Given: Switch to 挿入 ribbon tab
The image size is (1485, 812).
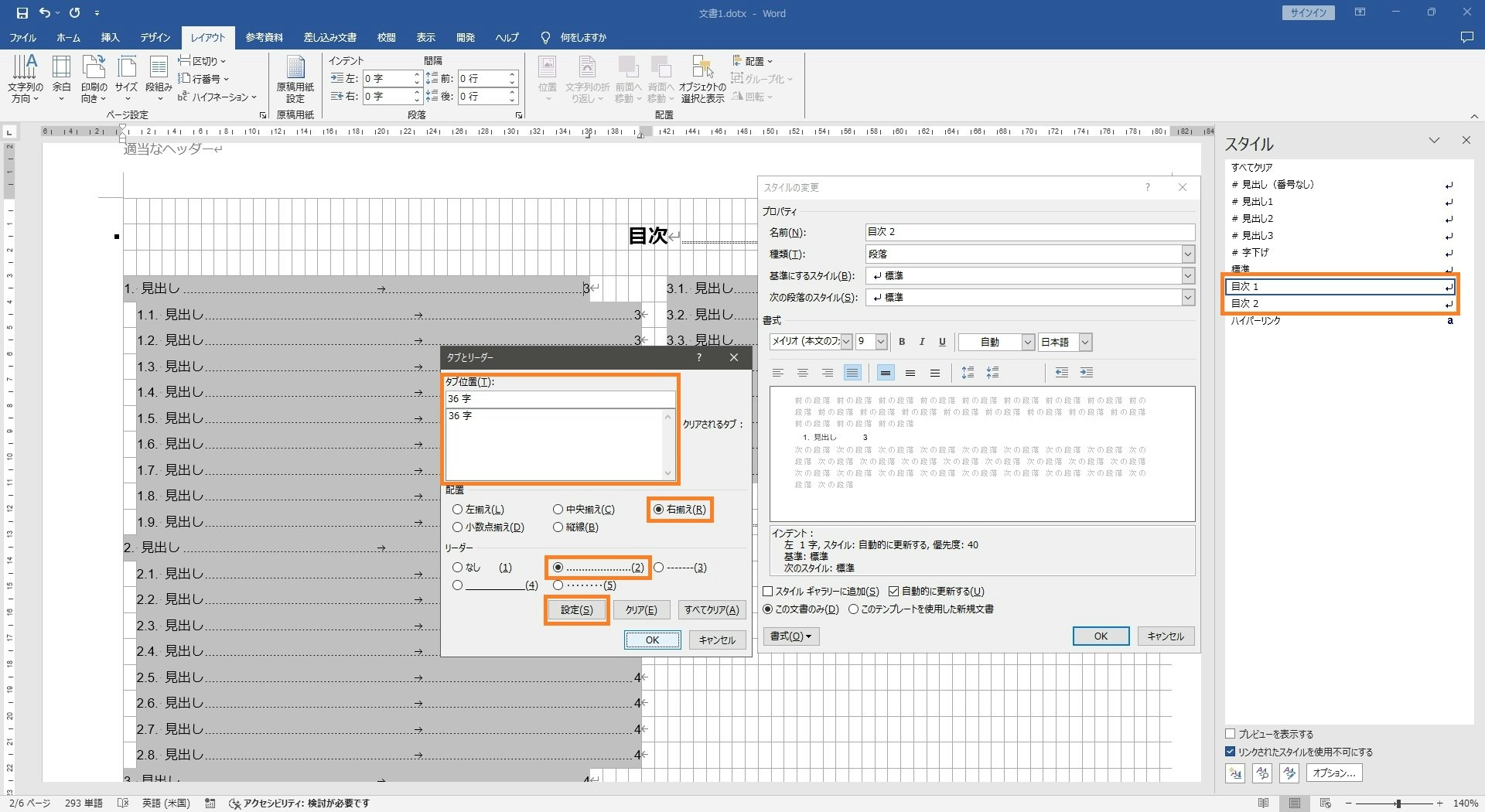Looking at the screenshot, I should (110, 37).
